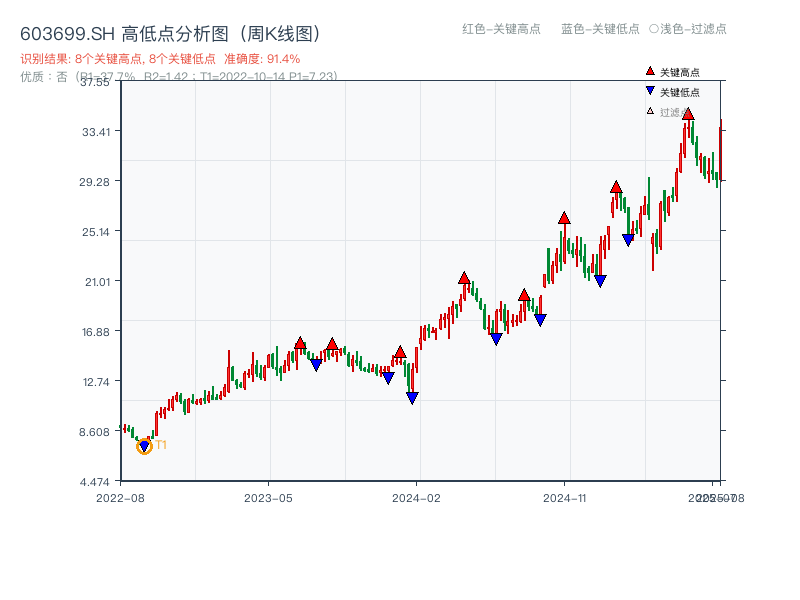Click the 16.88 y-axis label
The height and width of the screenshot is (600, 800).
[96, 332]
